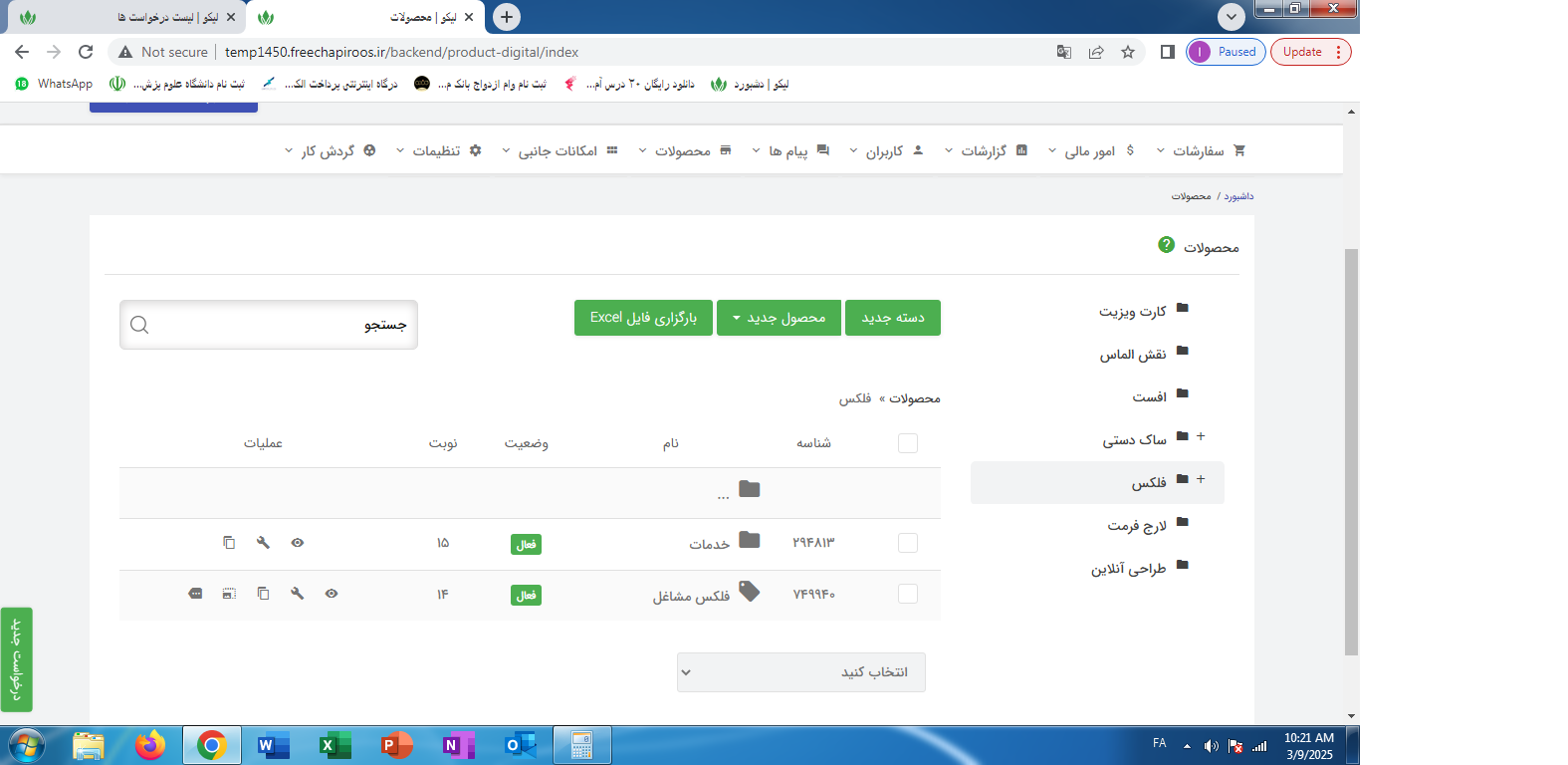Open the Calculator from the taskbar
Screen dimensions: 1568x765
click(x=582, y=745)
